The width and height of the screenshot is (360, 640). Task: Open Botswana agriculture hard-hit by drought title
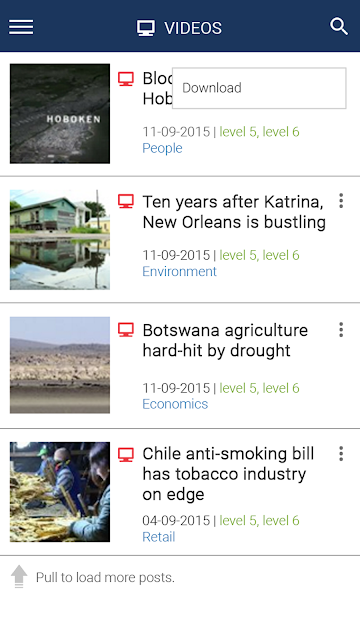225,340
